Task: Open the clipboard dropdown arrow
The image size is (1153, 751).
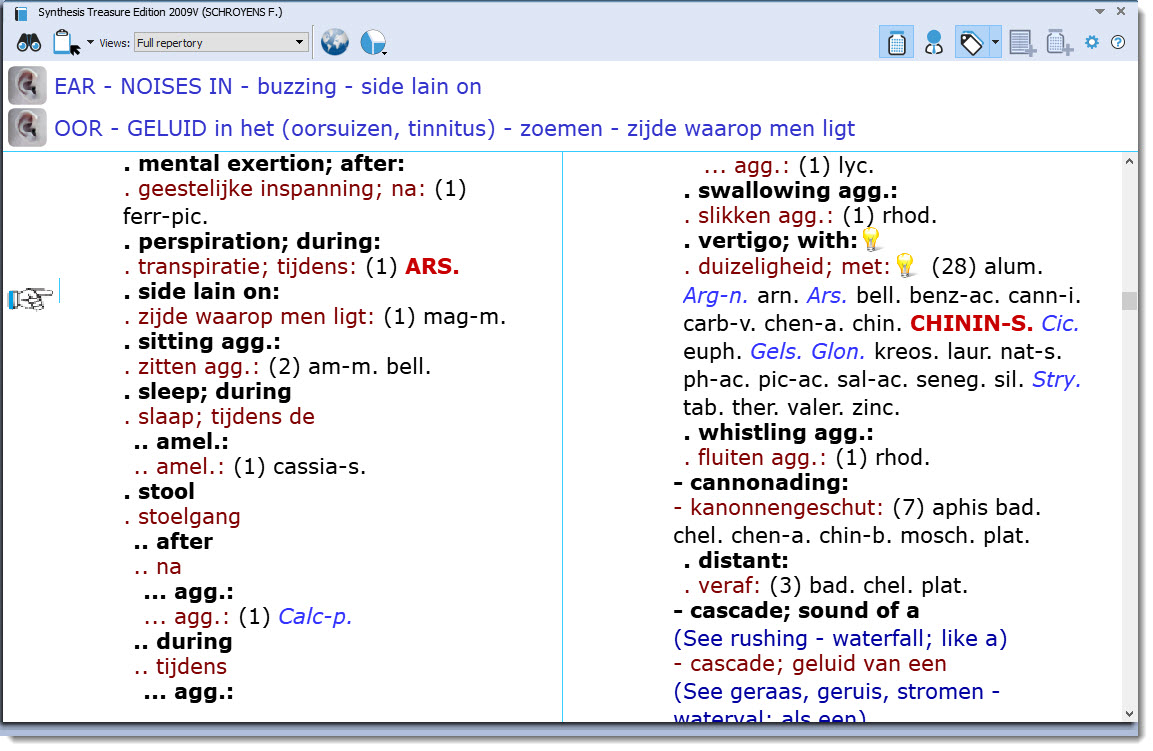Action: tap(90, 43)
